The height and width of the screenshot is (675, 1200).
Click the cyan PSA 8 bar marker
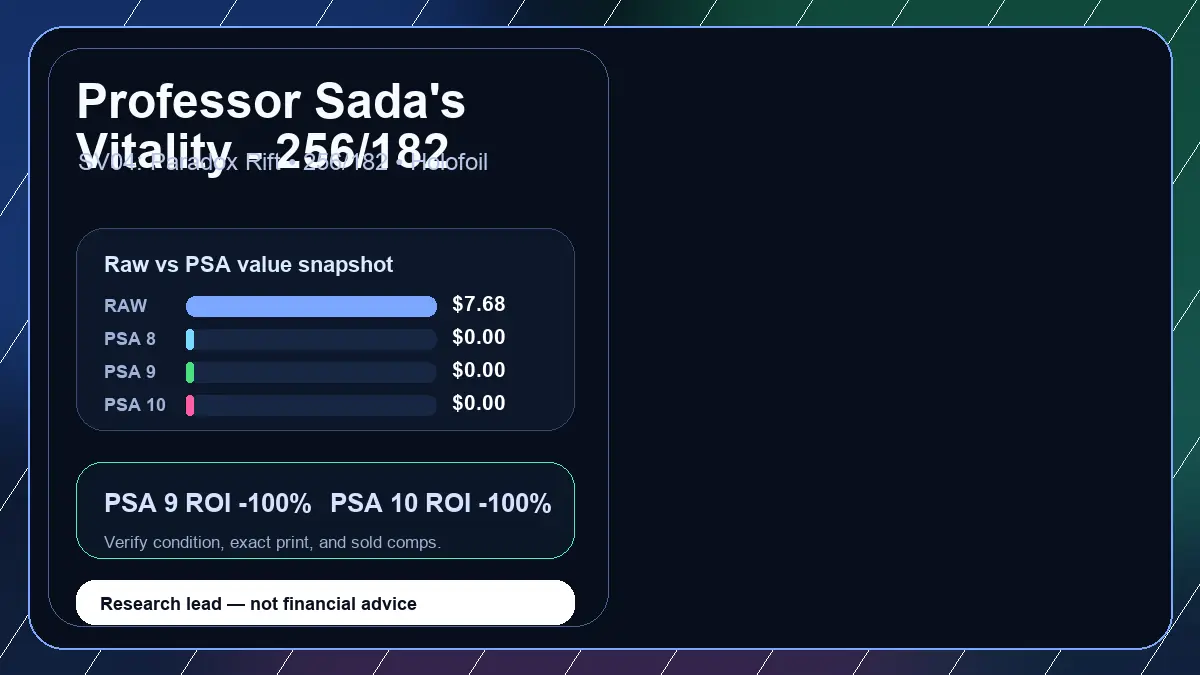(190, 339)
